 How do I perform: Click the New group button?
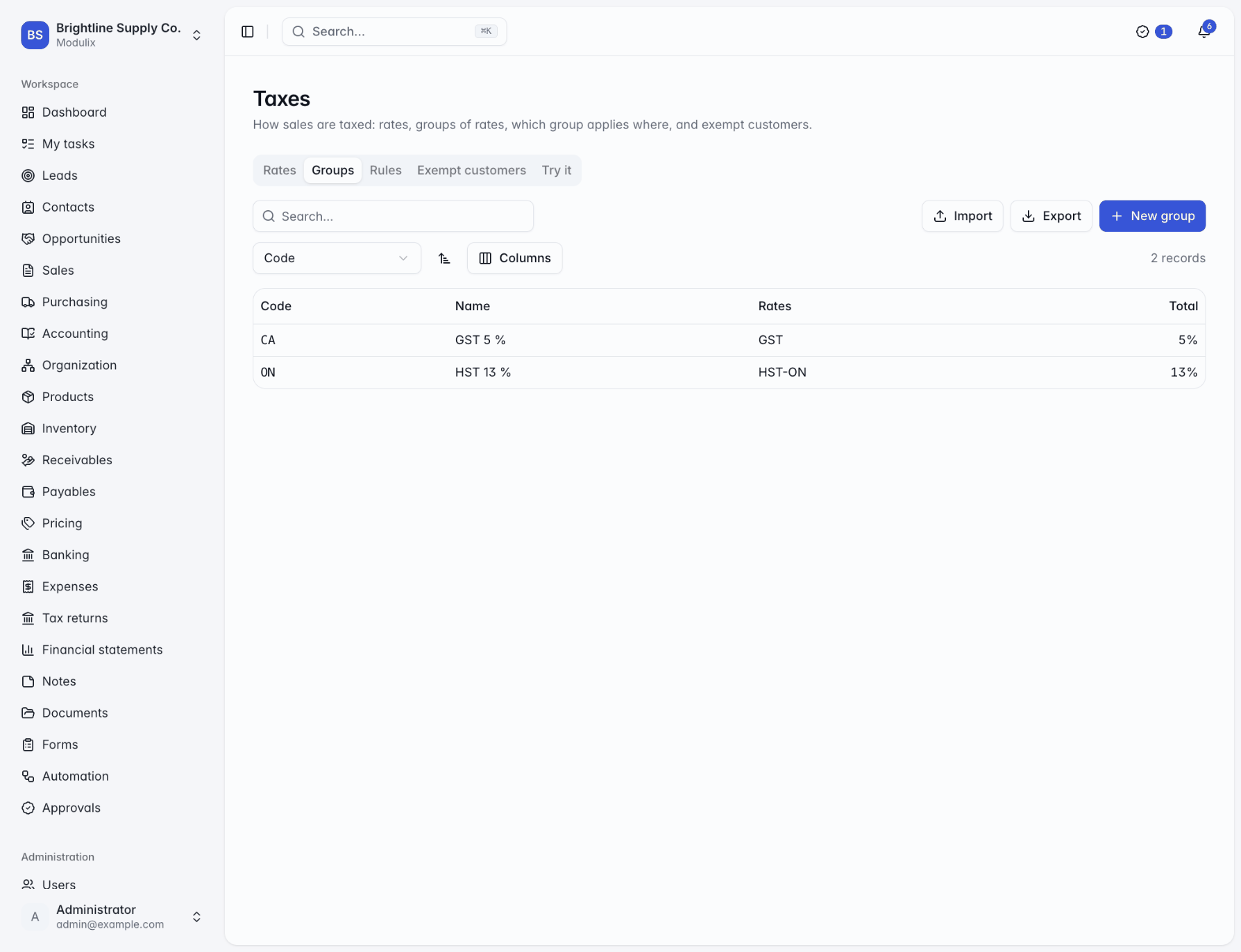point(1152,216)
